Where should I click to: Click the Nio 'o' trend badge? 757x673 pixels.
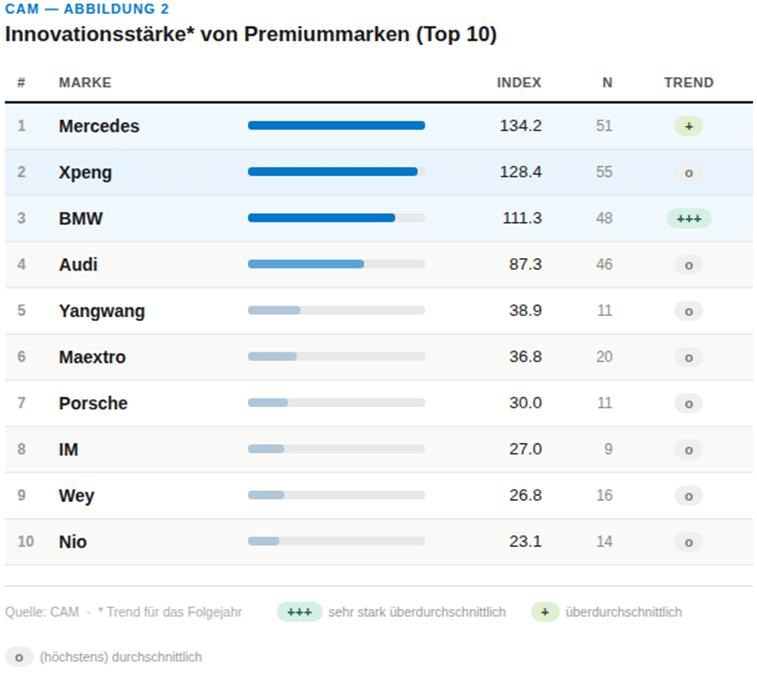688,542
